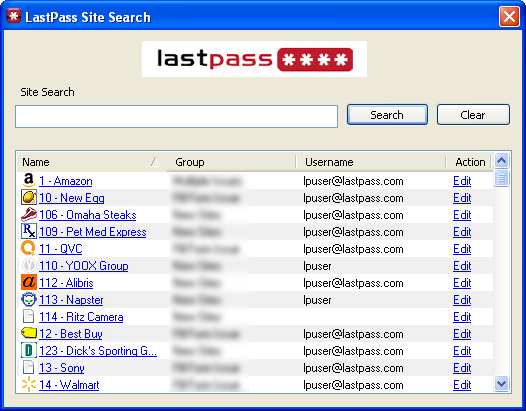Click the scrollbar up arrow
The image size is (526, 411).
tap(501, 161)
